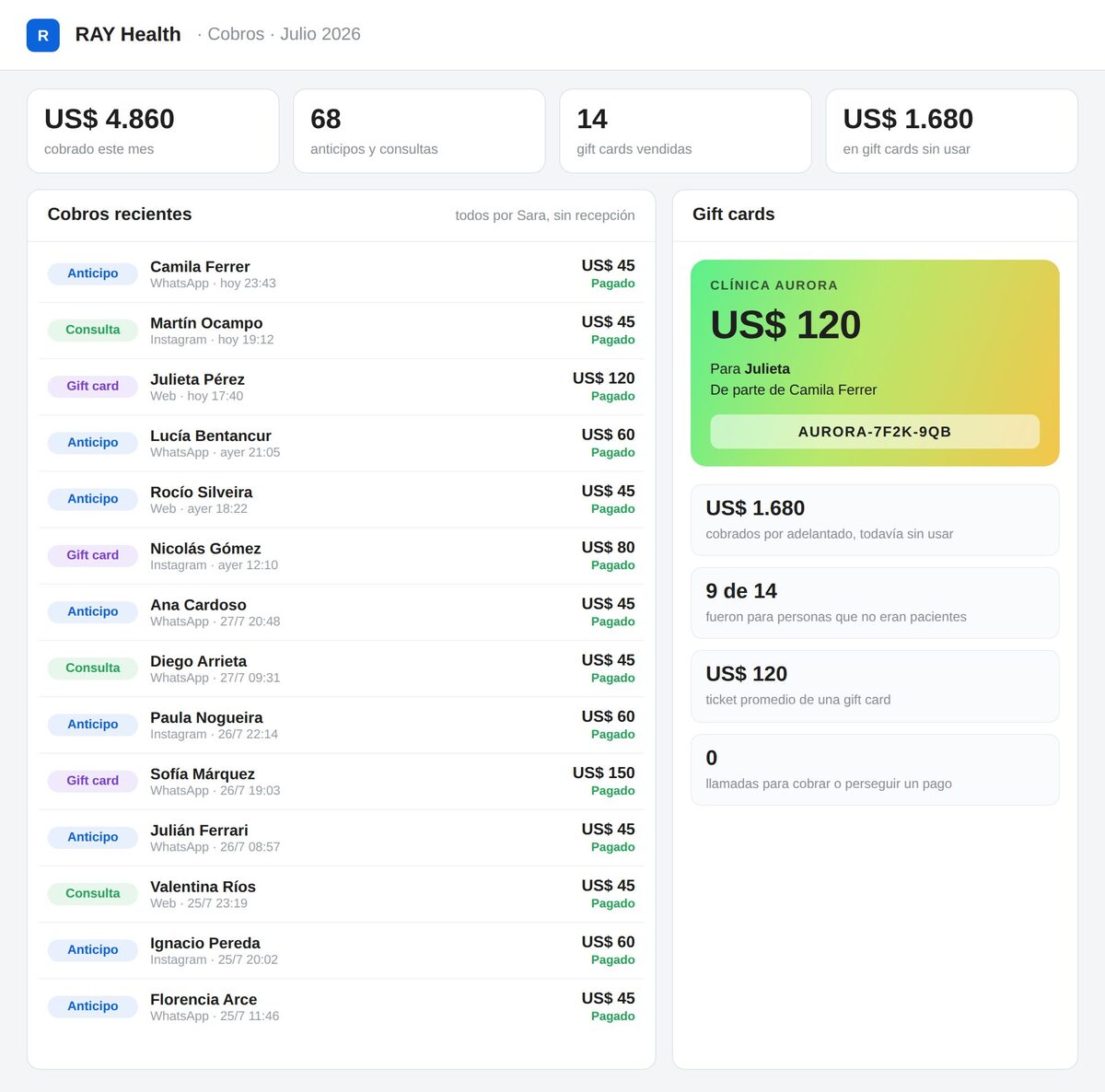1105x1092 pixels.
Task: Click the 'todos por Sara, sin recepción' note
Action: click(545, 215)
